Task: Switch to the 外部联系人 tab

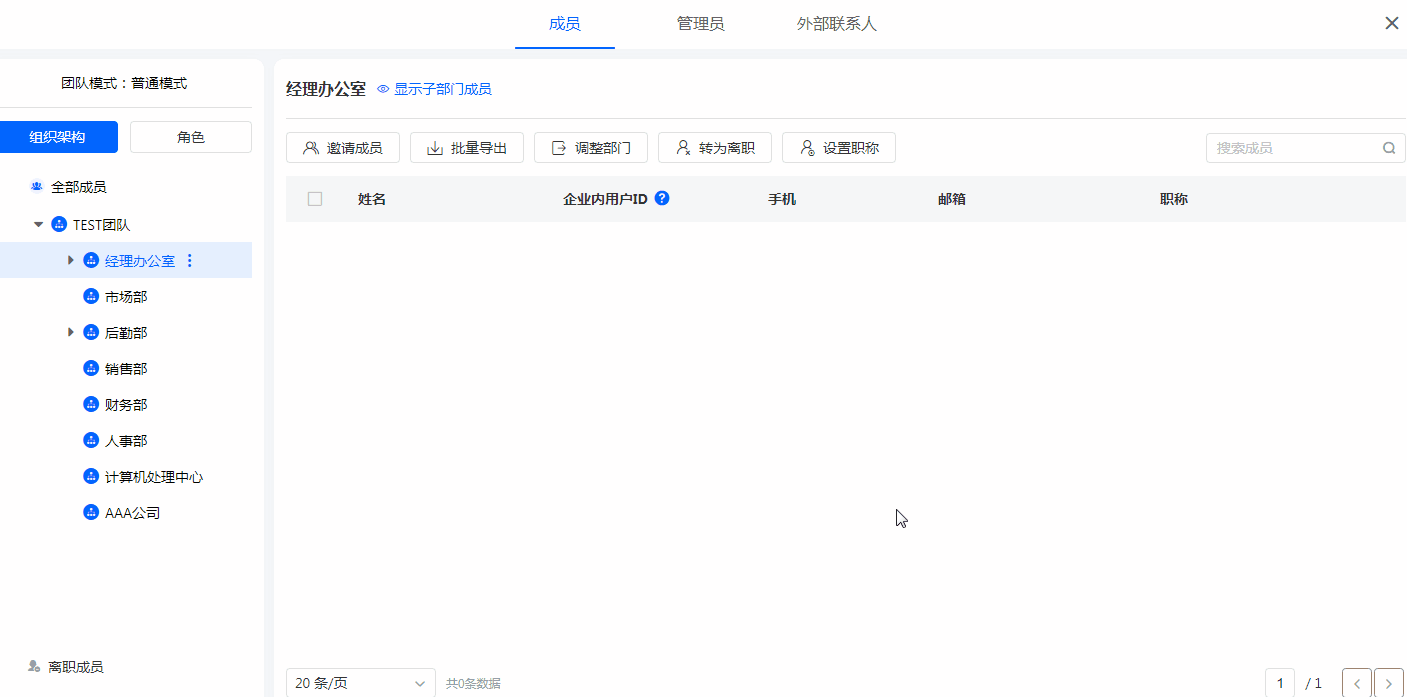Action: click(836, 24)
